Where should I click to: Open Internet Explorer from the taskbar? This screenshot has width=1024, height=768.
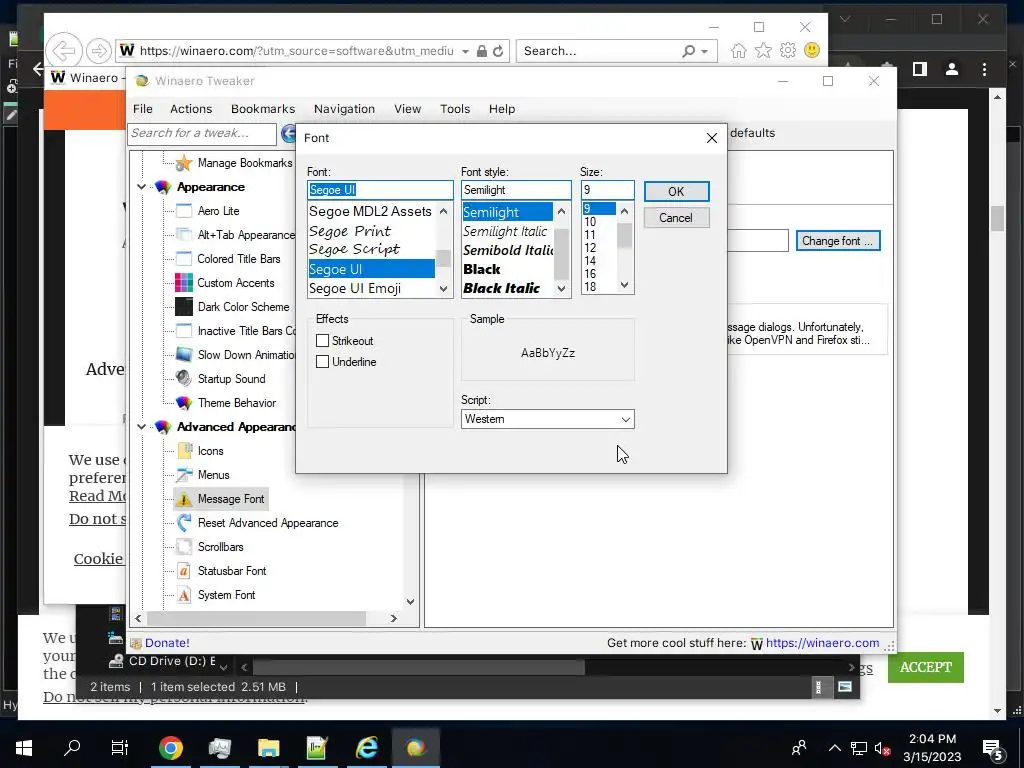pos(366,748)
